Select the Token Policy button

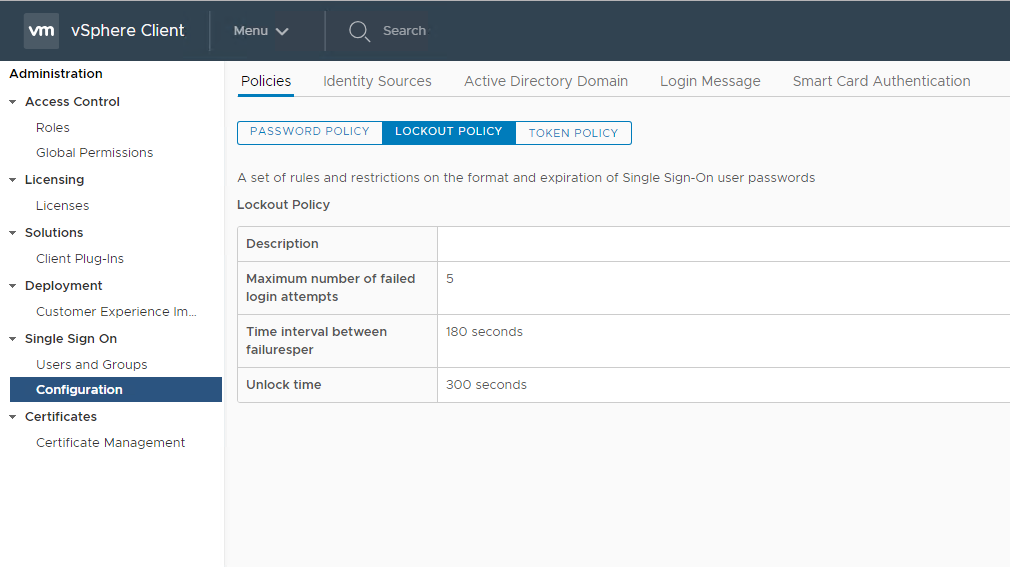click(573, 133)
